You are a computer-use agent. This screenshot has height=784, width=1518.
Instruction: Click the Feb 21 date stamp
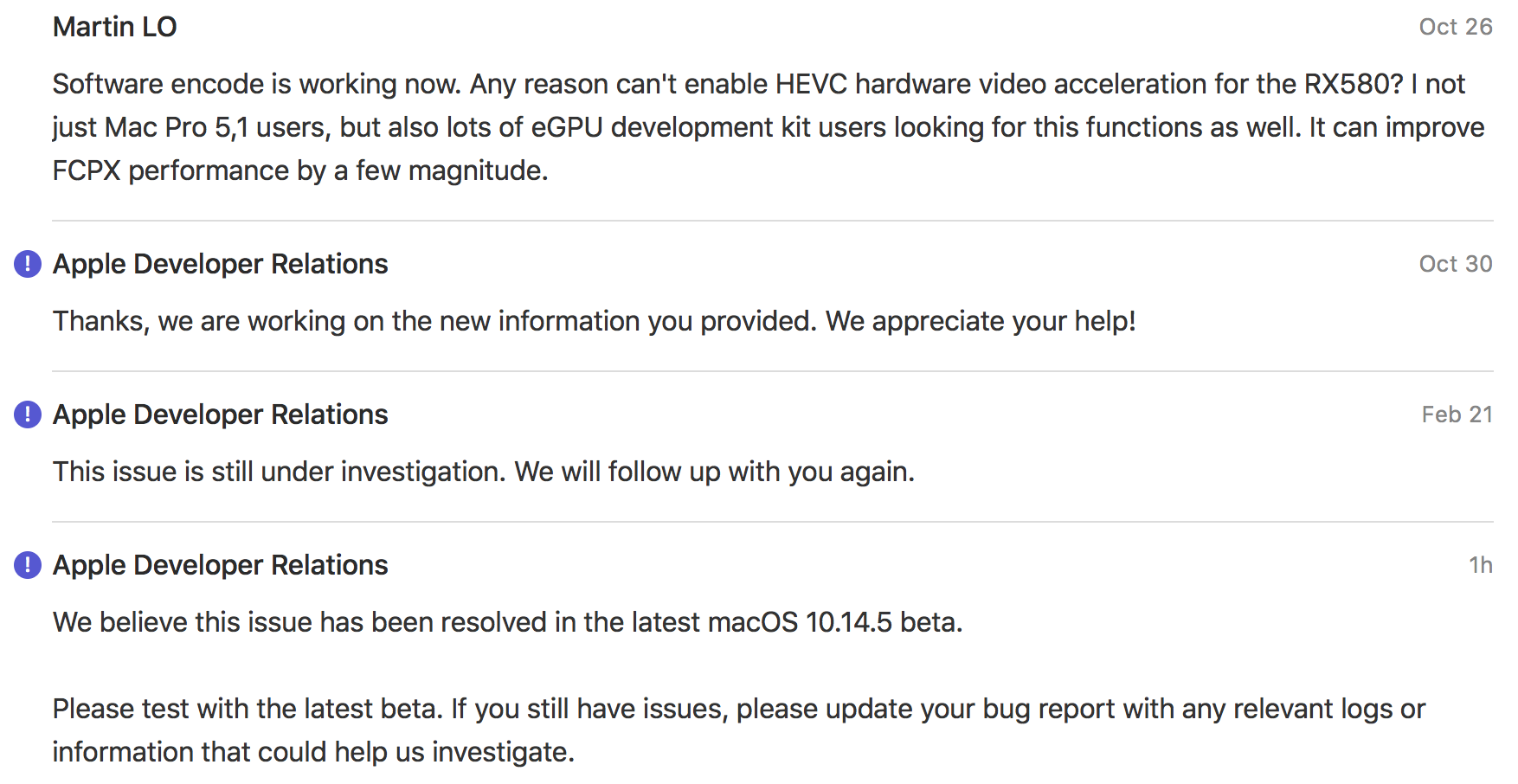(x=1457, y=414)
